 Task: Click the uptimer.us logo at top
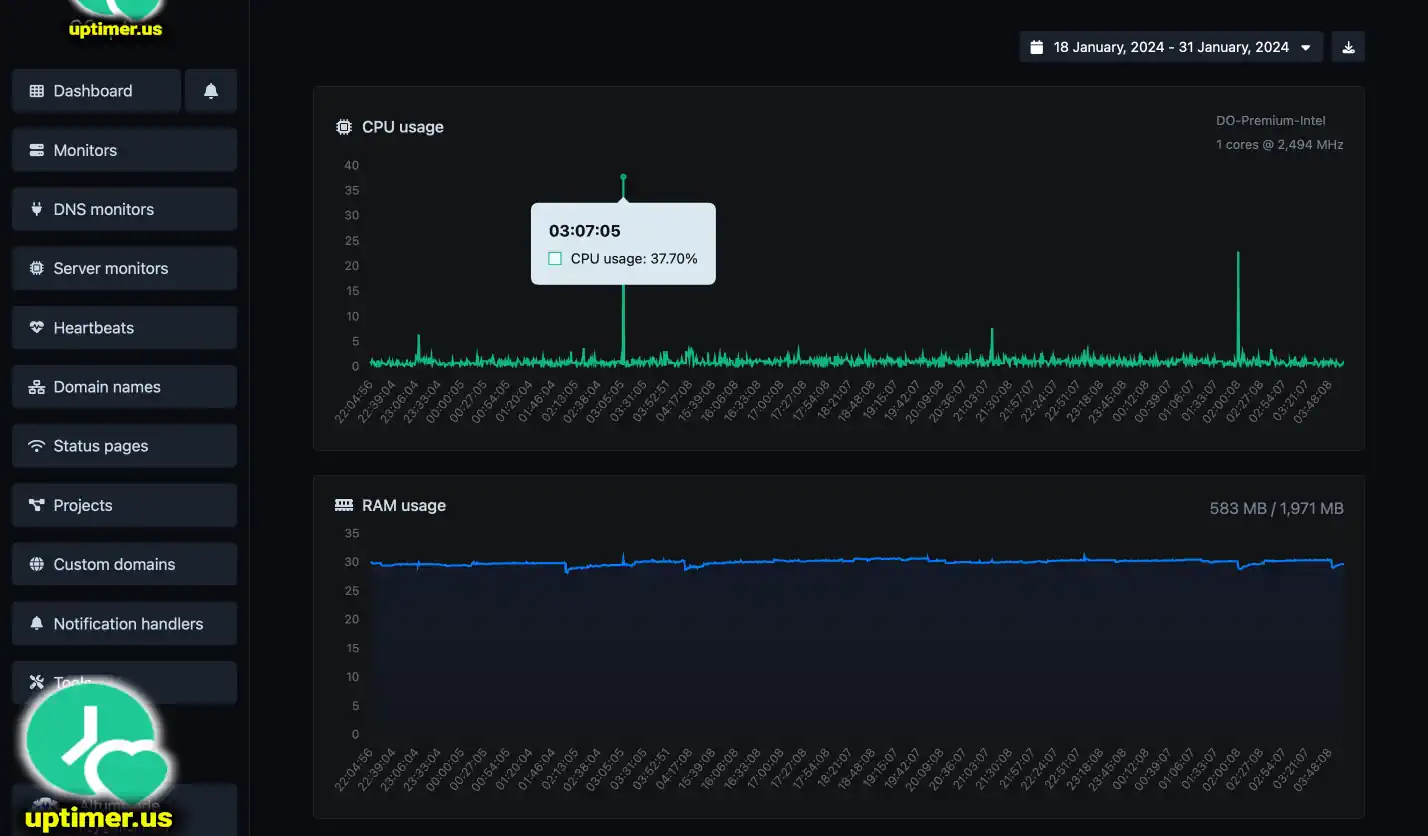115,19
